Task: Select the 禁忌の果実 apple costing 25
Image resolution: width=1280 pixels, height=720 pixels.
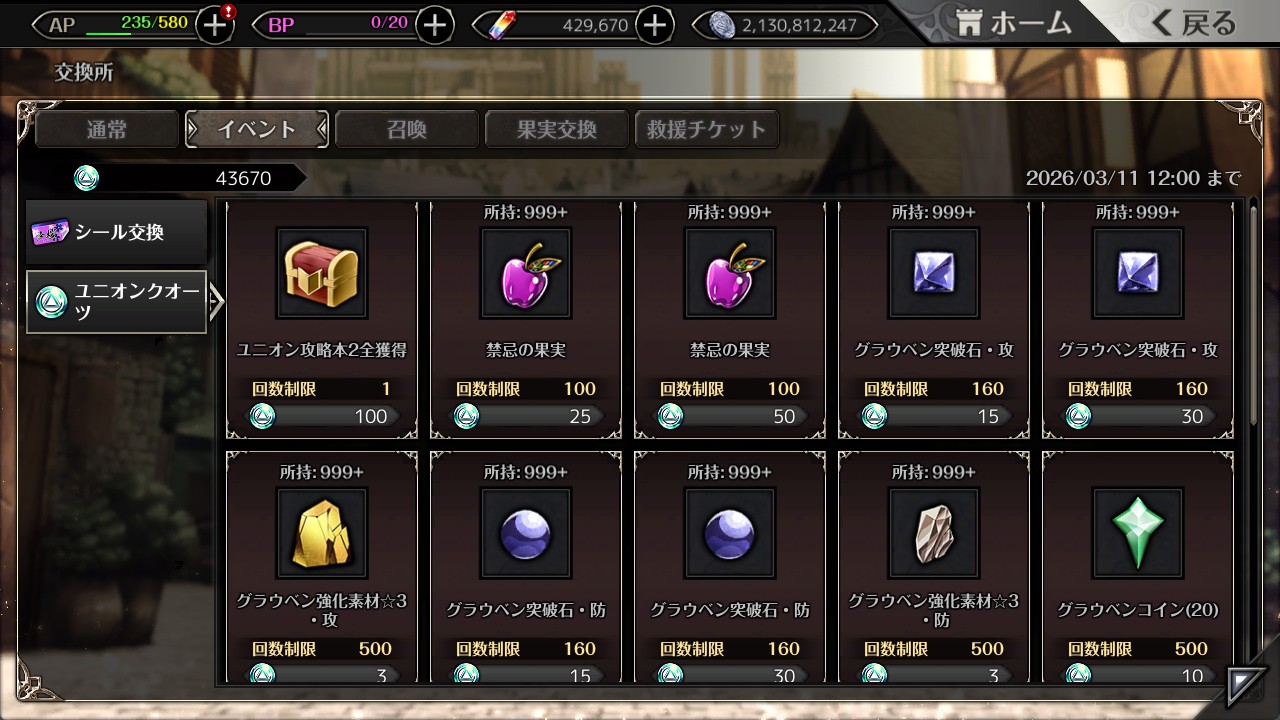Action: click(x=526, y=273)
